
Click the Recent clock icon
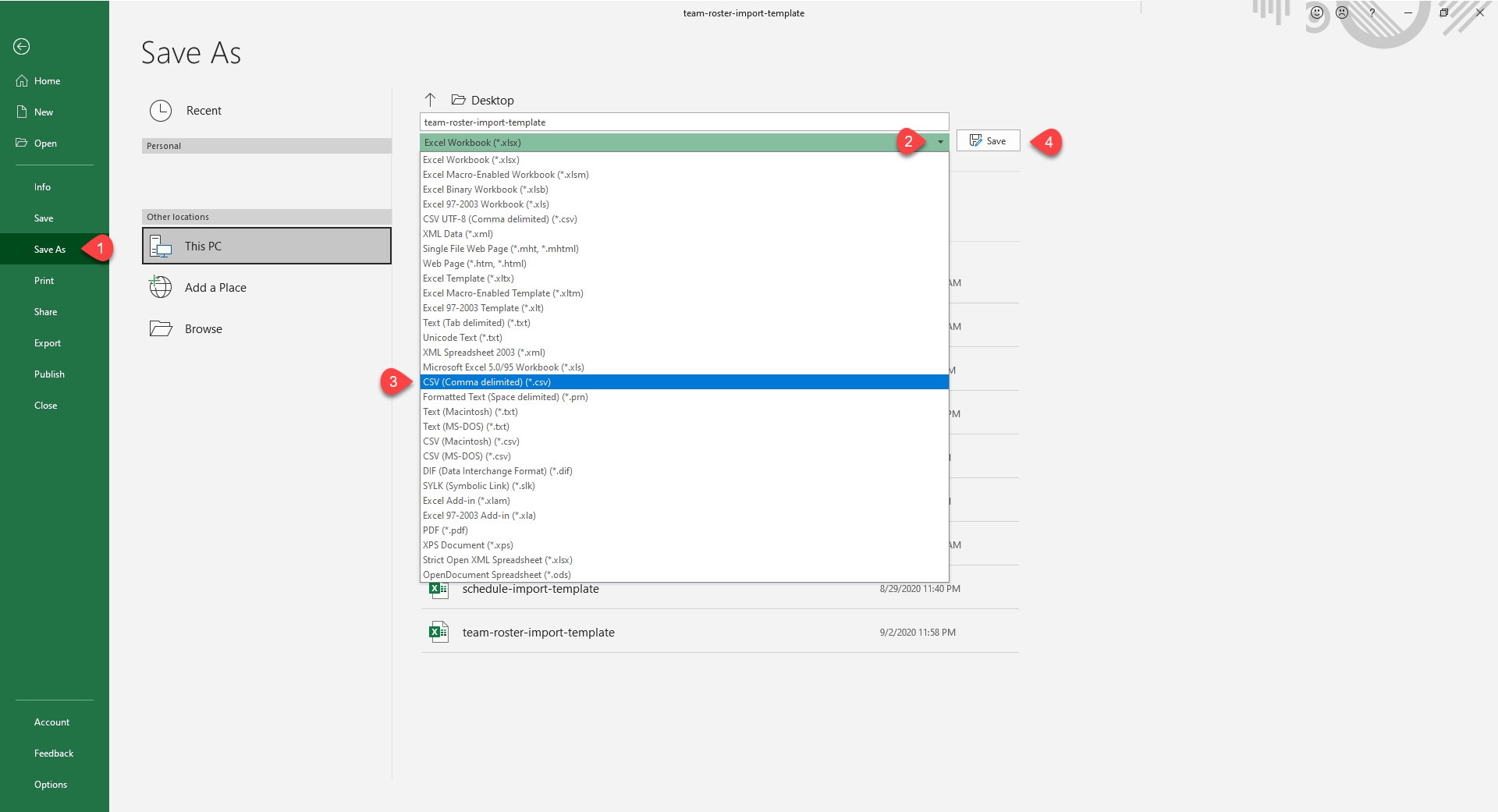(161, 111)
